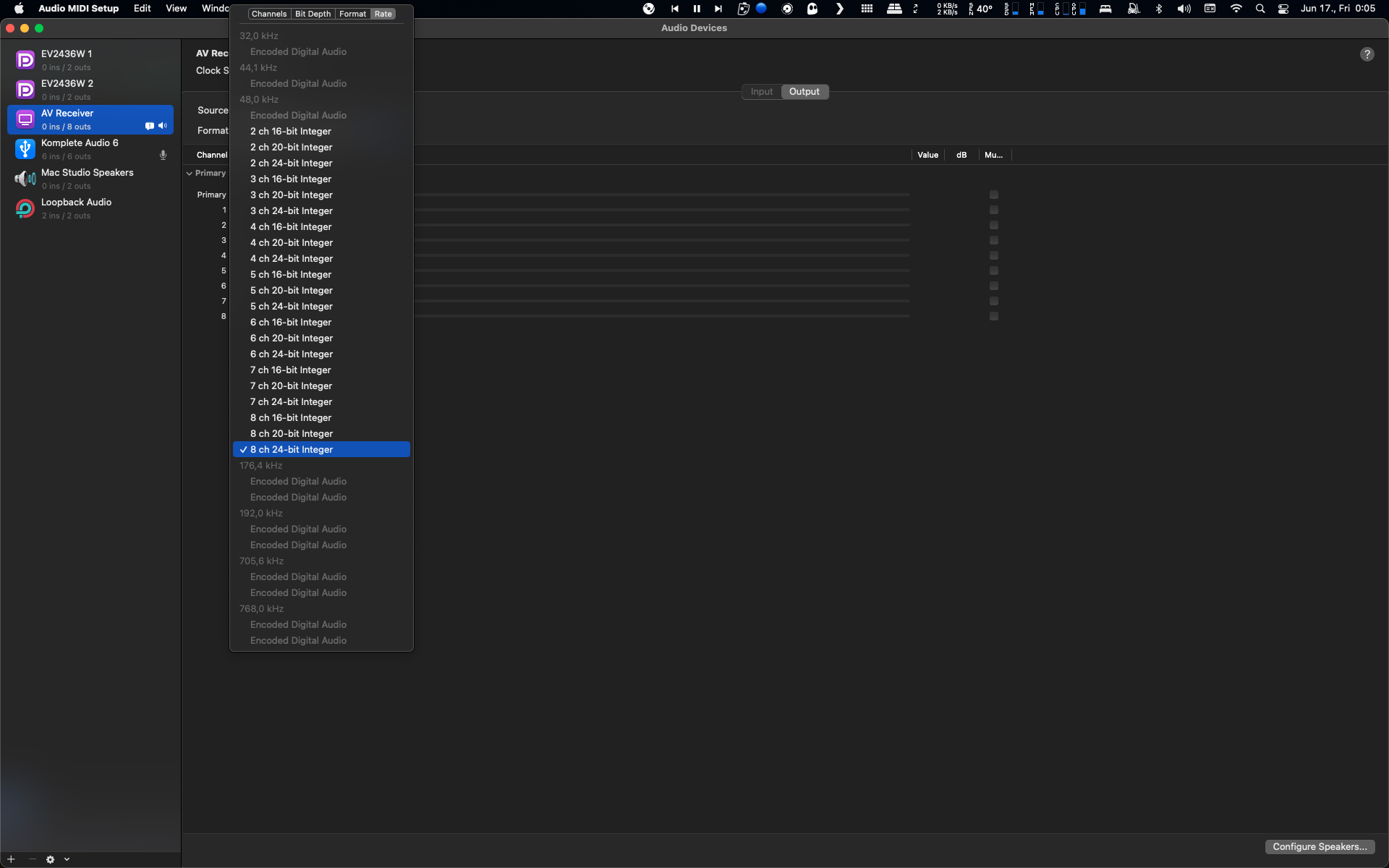Click the add device plus button

tap(11, 859)
